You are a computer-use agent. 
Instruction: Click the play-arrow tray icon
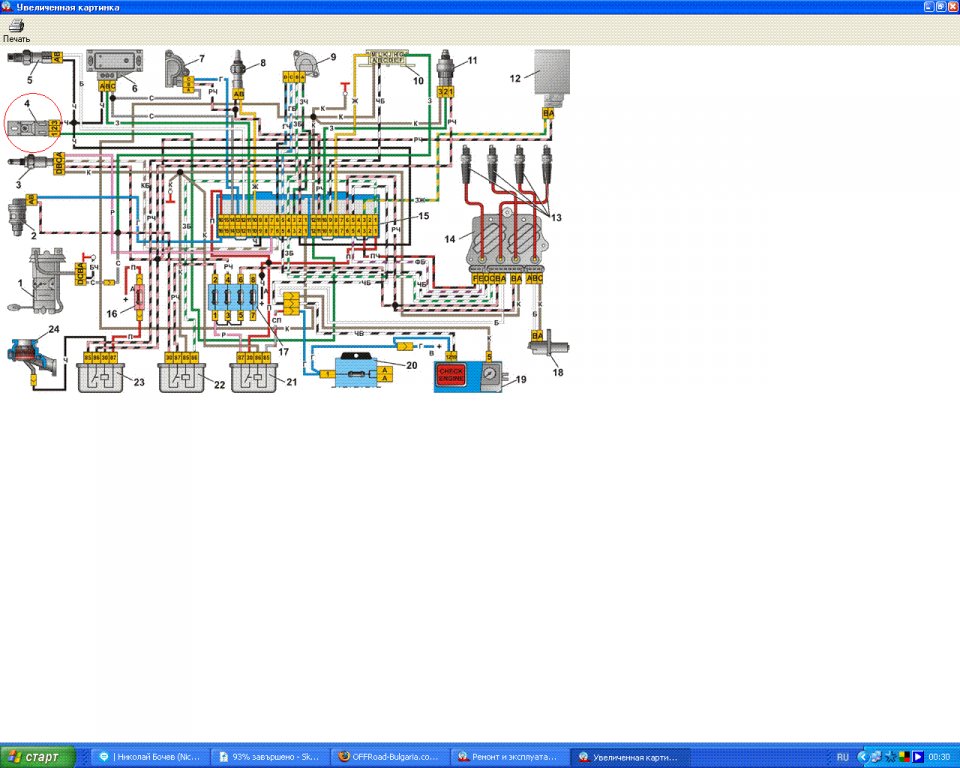(x=918, y=757)
